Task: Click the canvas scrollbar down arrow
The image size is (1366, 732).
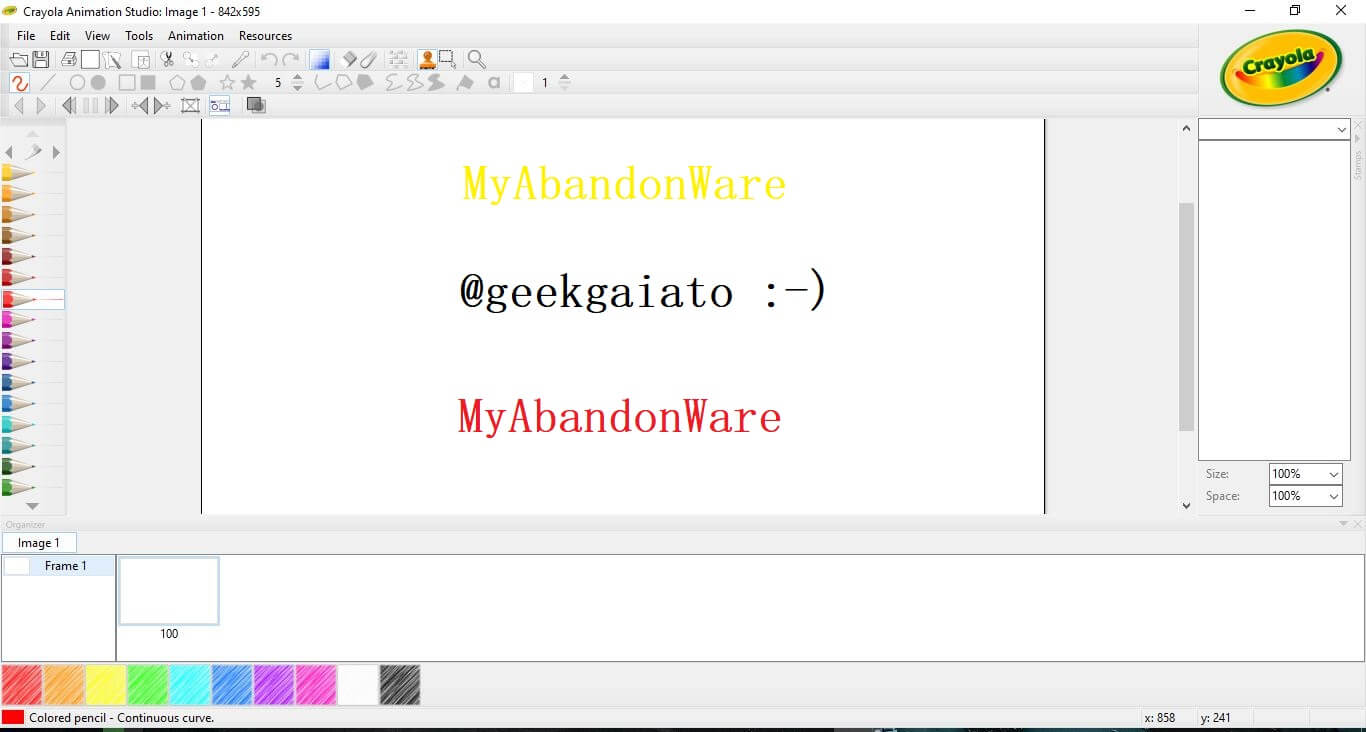Action: (1187, 506)
